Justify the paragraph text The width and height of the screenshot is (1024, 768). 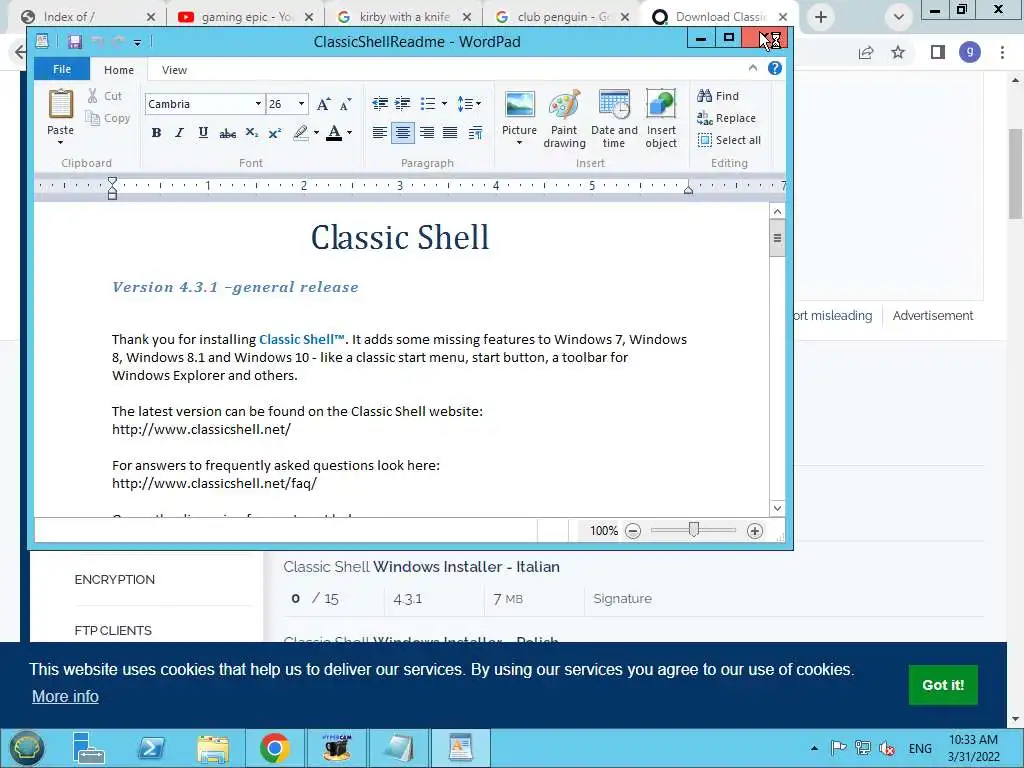(x=450, y=133)
